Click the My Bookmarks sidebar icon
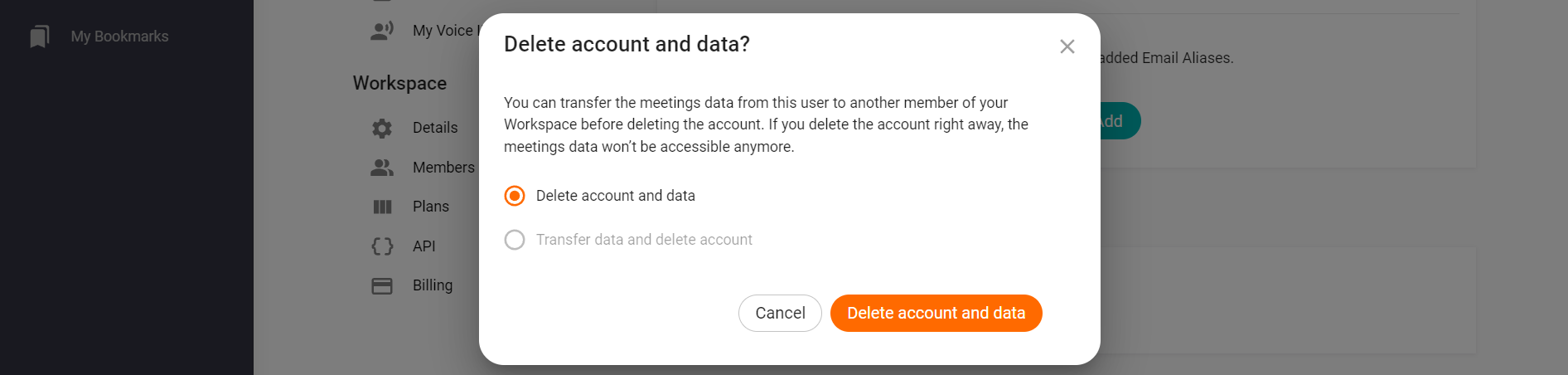Viewport: 1568px width, 375px height. 39,37
